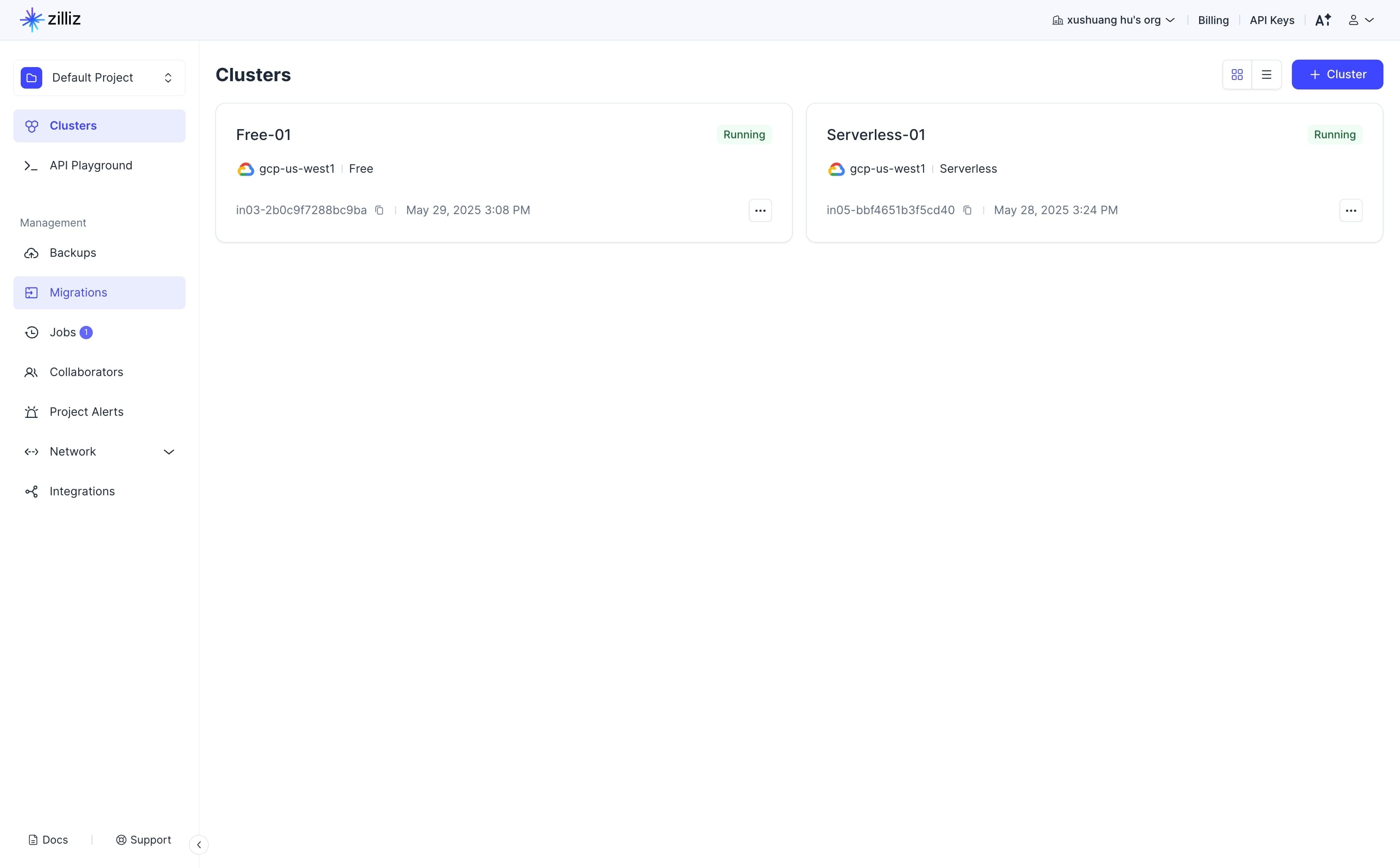The width and height of the screenshot is (1400, 868).
Task: Copy the Free-01 cluster ID
Action: coord(379,210)
